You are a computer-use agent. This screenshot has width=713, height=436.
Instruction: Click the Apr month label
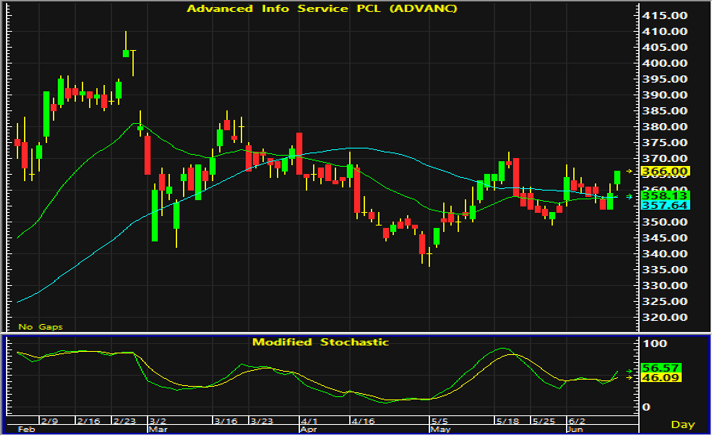(x=308, y=429)
